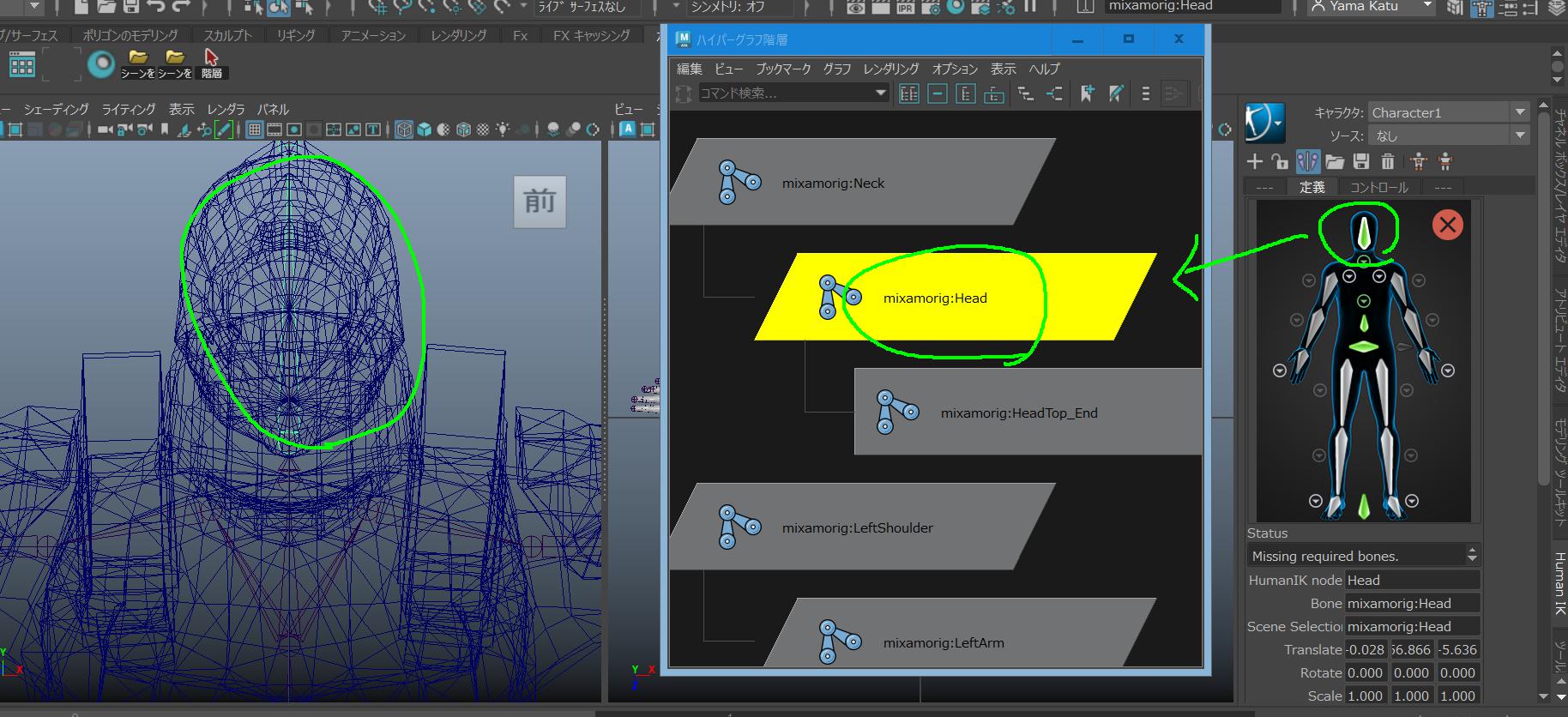1568x717 pixels.
Task: Open the オプション menu in Hypergraph
Action: pyautogui.click(x=955, y=69)
